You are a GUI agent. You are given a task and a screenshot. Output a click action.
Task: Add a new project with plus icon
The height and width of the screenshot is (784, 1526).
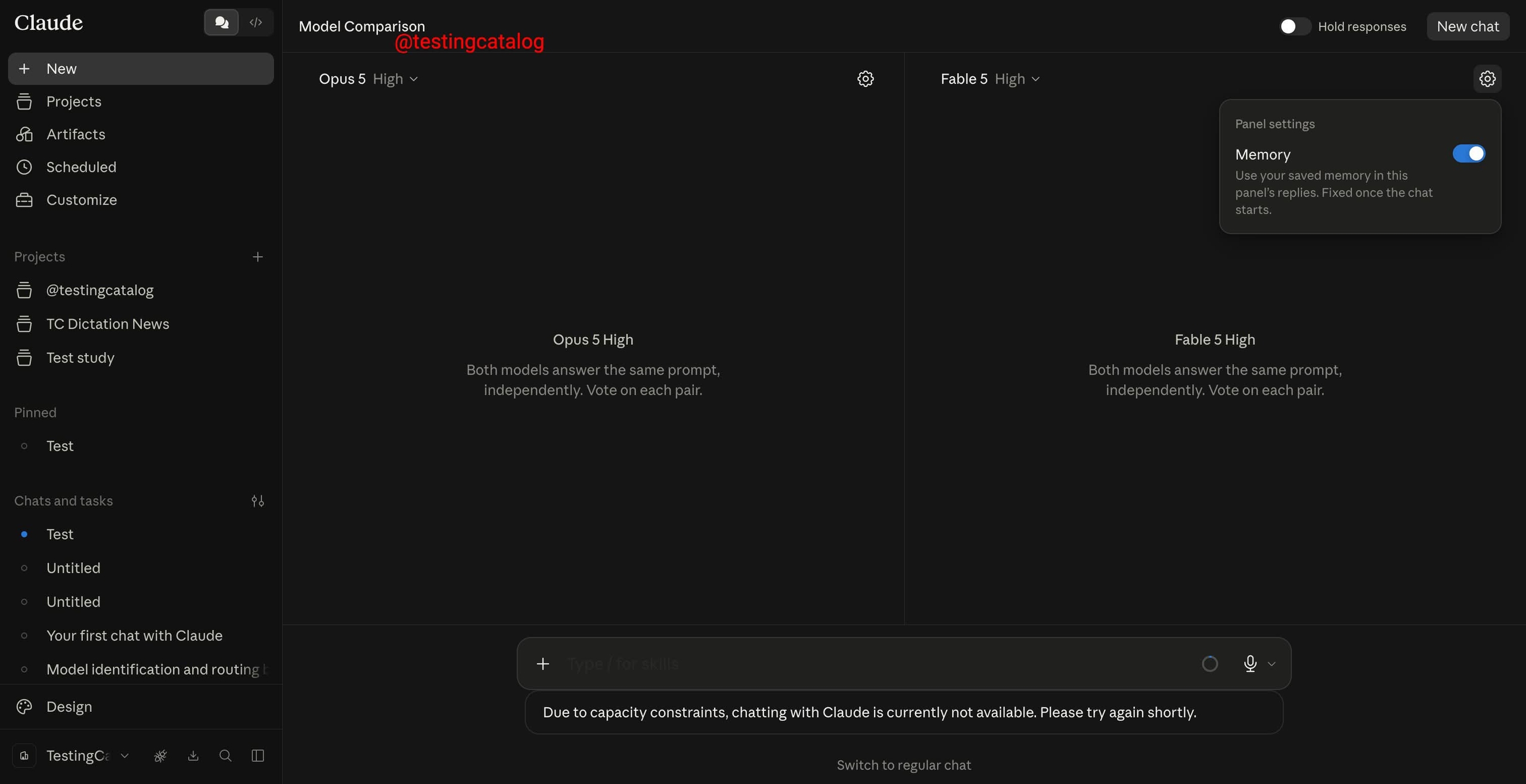(258, 257)
